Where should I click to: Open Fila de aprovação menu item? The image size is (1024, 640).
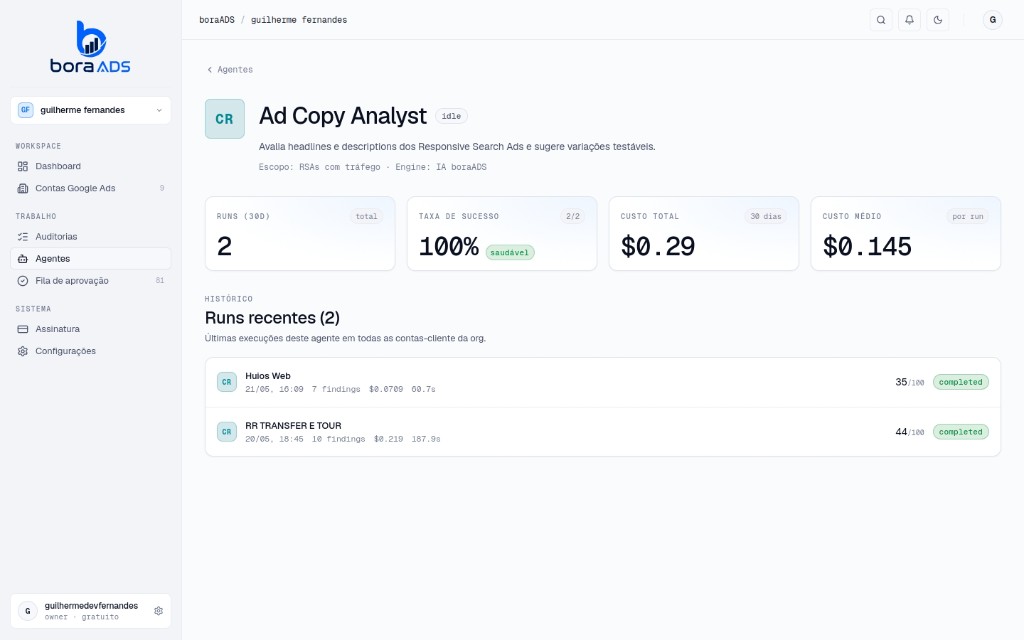point(91,281)
